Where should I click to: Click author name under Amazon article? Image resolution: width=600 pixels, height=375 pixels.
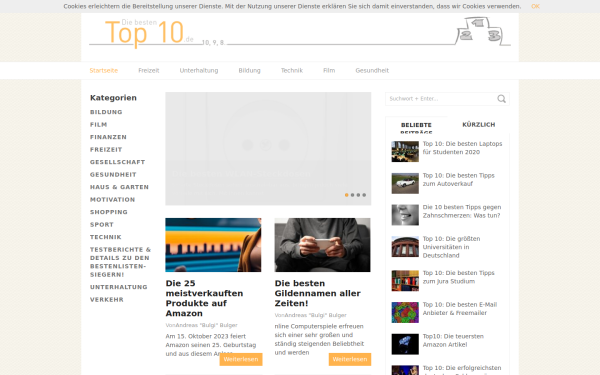coord(205,325)
